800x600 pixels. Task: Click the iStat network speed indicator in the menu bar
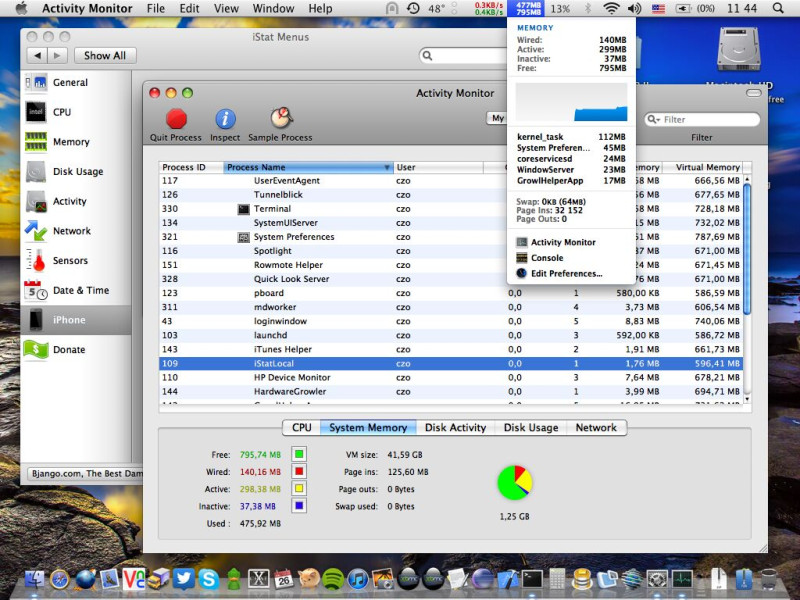[x=489, y=8]
